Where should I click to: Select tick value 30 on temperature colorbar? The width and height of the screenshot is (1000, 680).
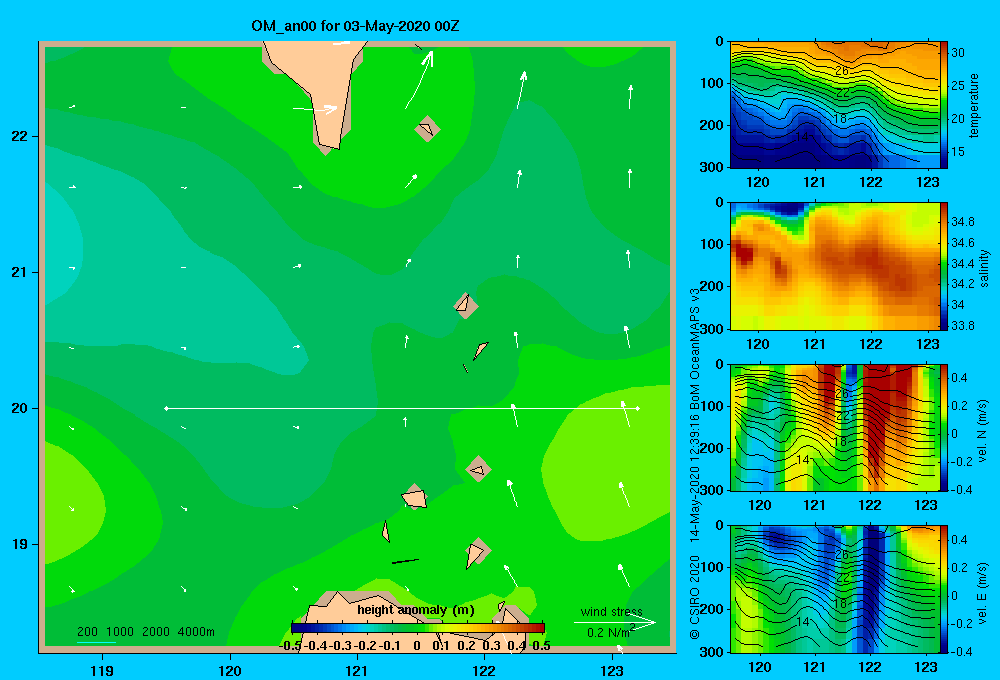958,53
